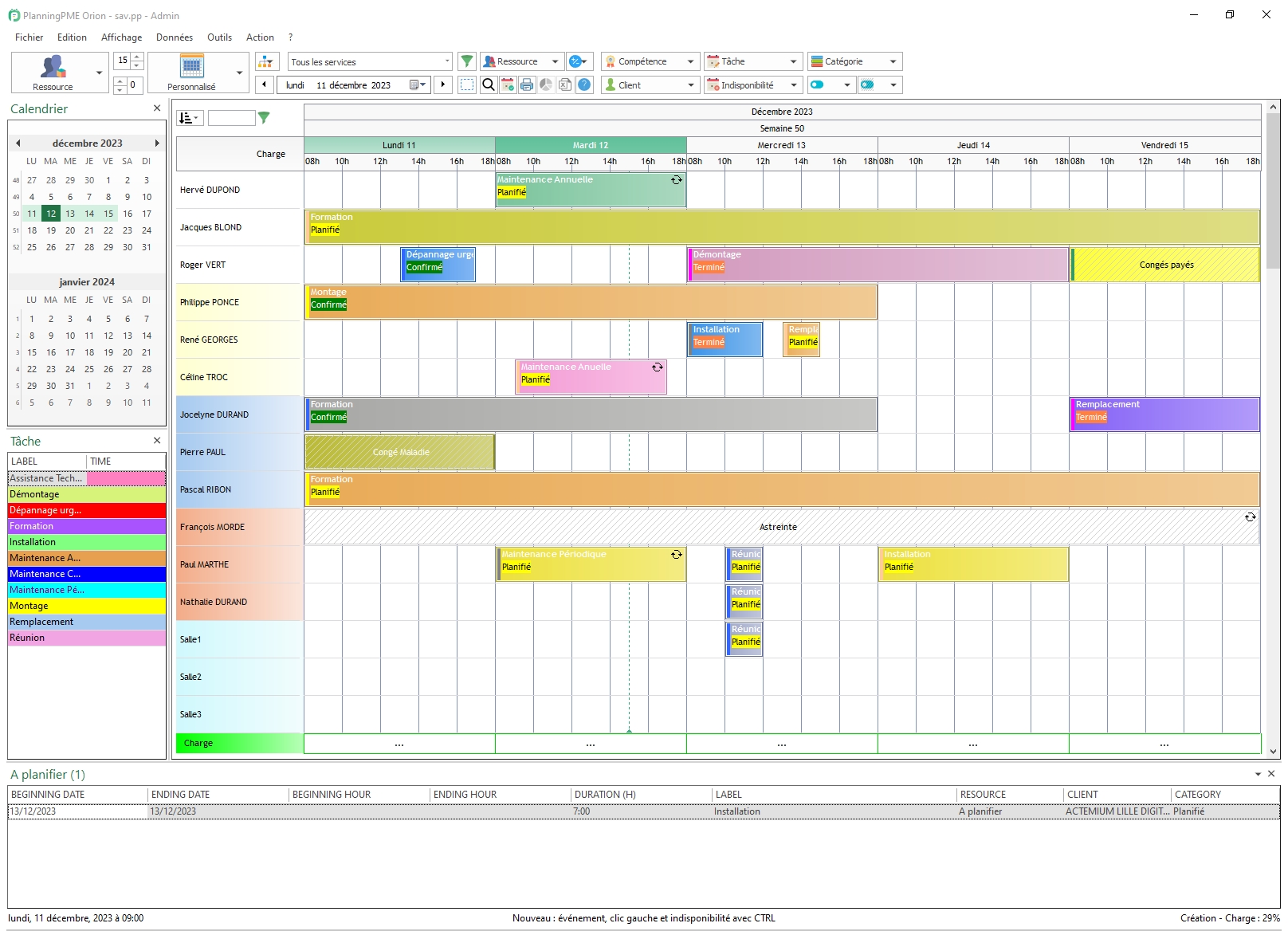Open the Catégorie filter dropdown
Viewport: 1288px width, 931px height.
pyautogui.click(x=854, y=61)
